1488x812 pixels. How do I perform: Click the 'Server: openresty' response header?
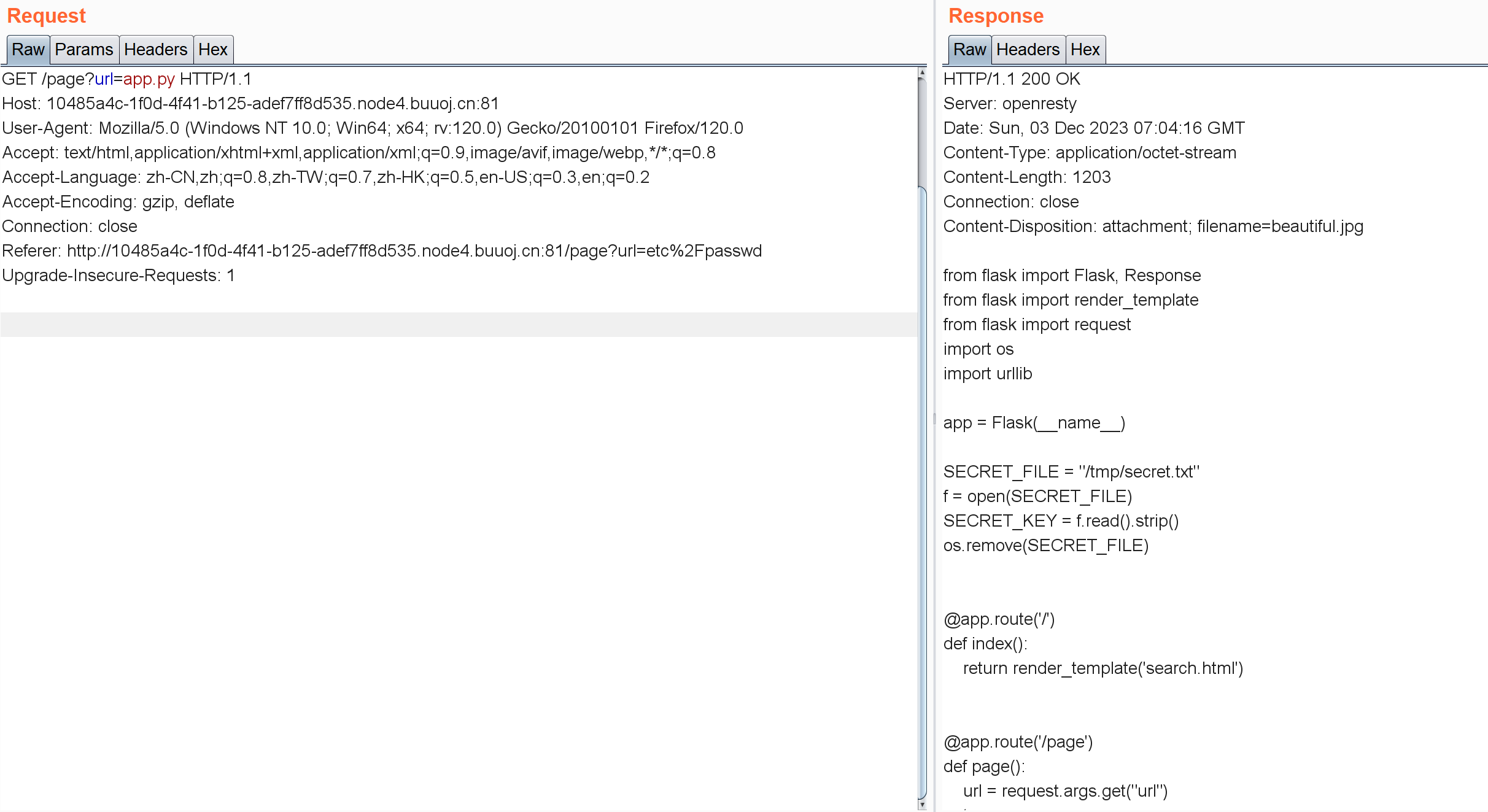(x=1010, y=104)
